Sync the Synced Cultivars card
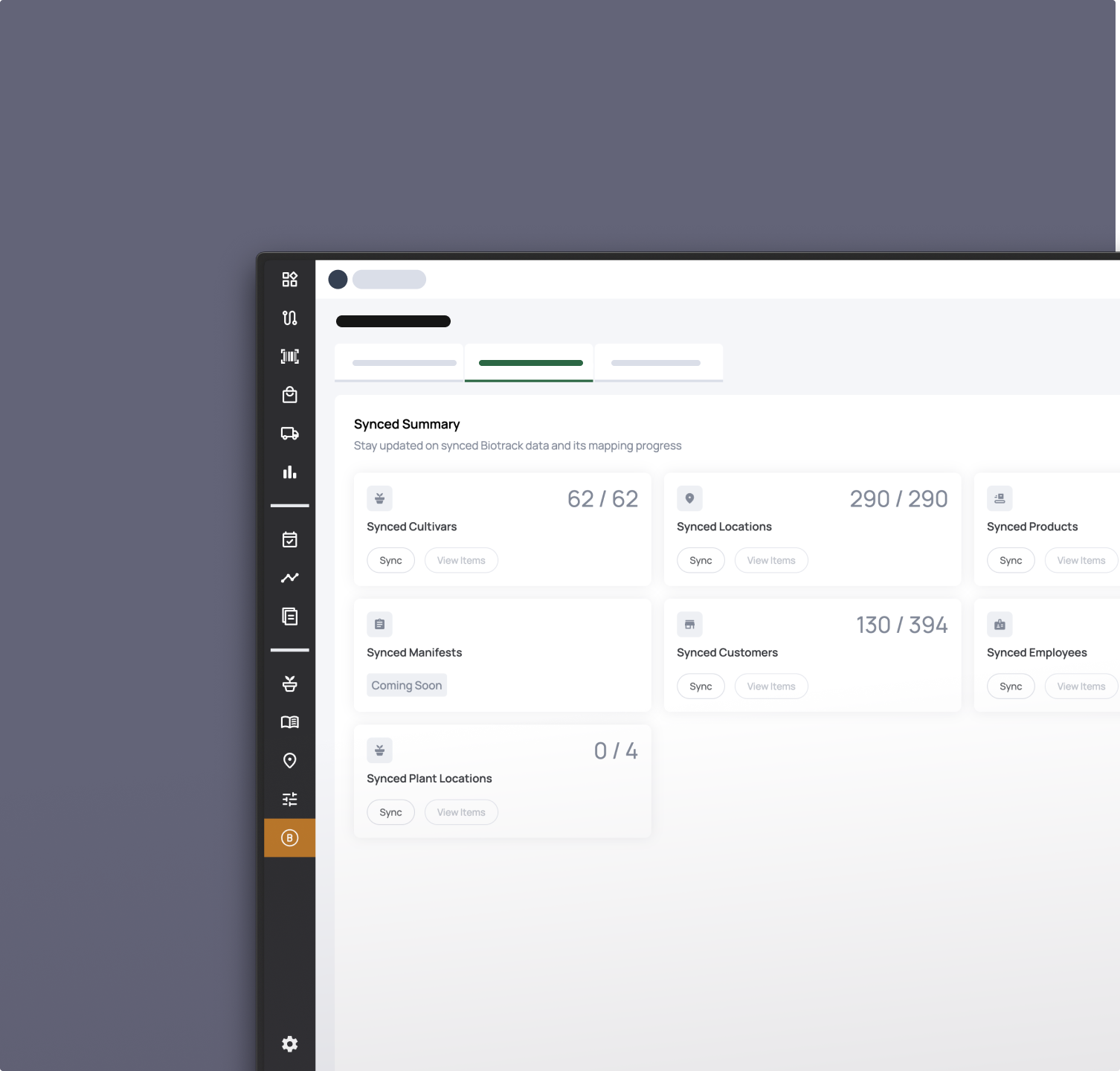Viewport: 1120px width, 1071px height. pos(390,561)
